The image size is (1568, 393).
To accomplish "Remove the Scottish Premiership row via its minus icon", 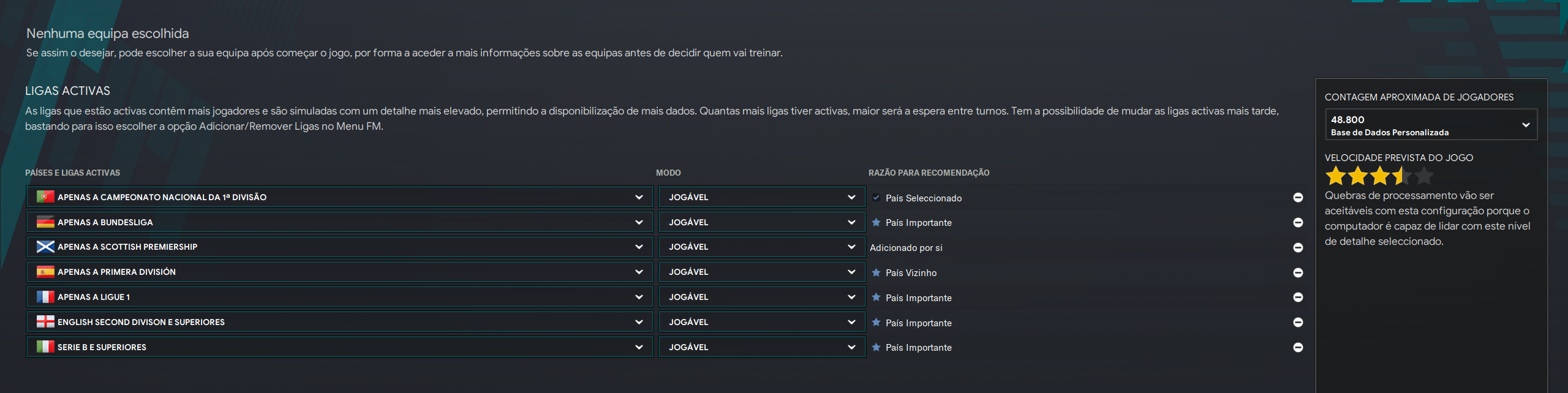I will pos(1298,247).
